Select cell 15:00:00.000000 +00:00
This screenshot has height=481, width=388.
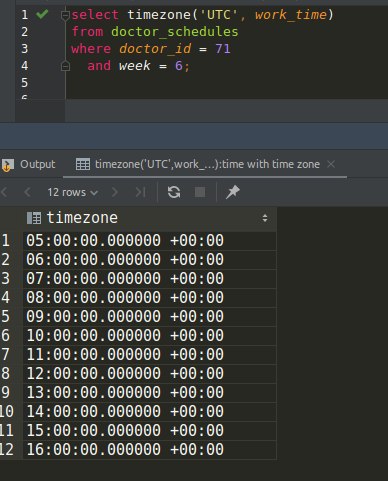(150, 431)
